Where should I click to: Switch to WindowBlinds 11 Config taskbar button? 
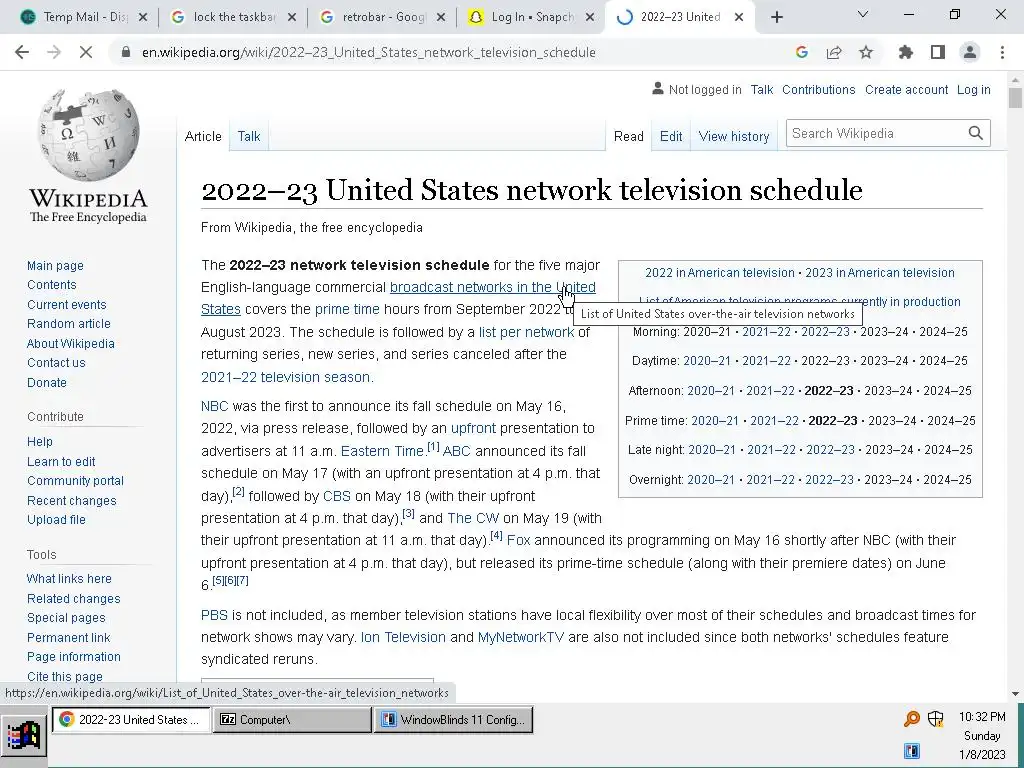coord(453,720)
